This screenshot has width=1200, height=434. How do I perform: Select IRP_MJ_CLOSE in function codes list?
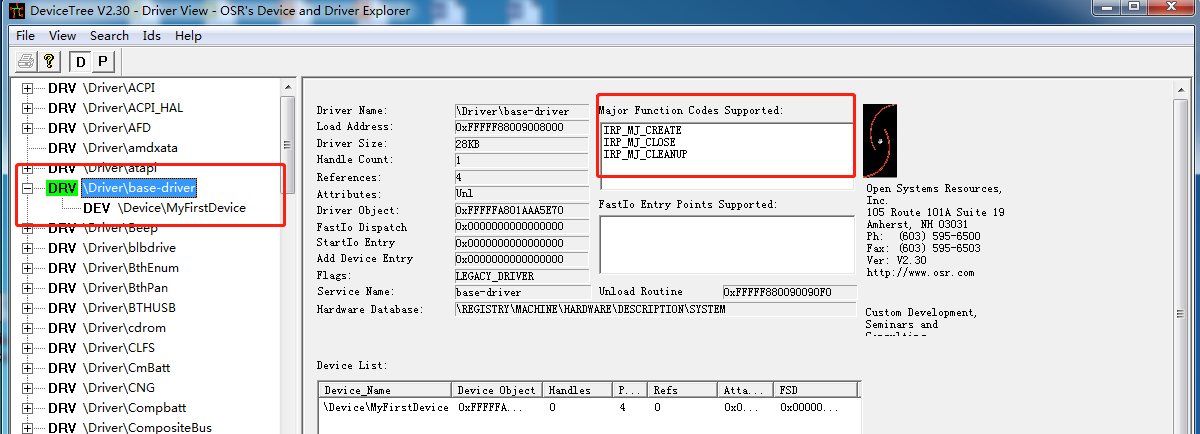tap(639, 142)
